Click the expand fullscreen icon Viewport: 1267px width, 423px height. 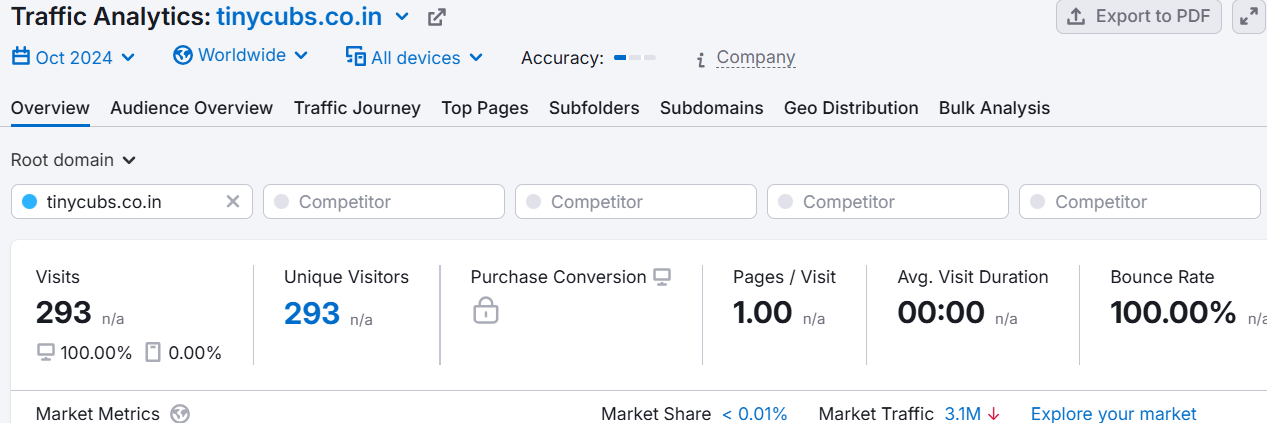[1249, 16]
